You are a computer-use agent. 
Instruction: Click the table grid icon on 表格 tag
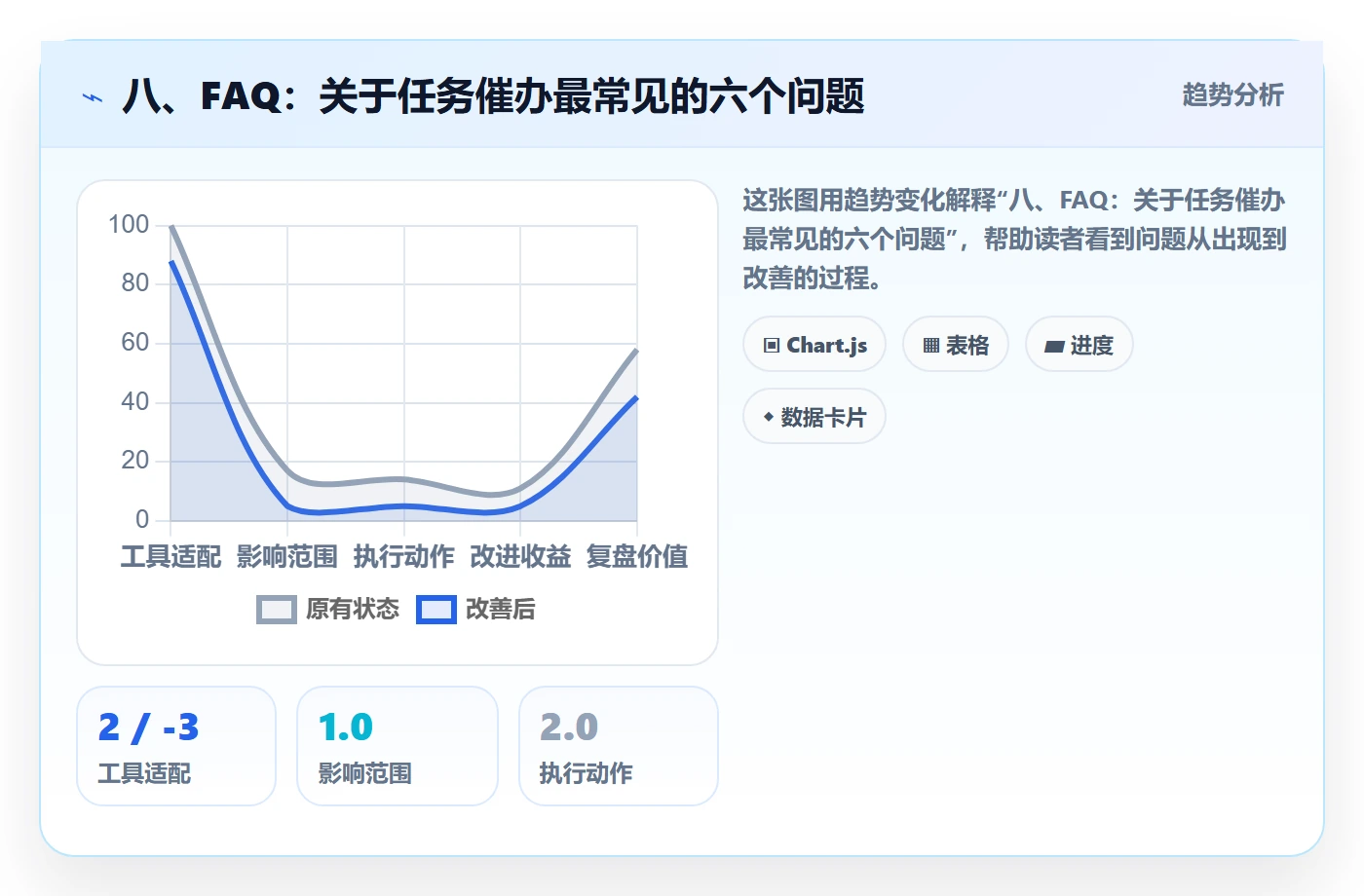[931, 346]
